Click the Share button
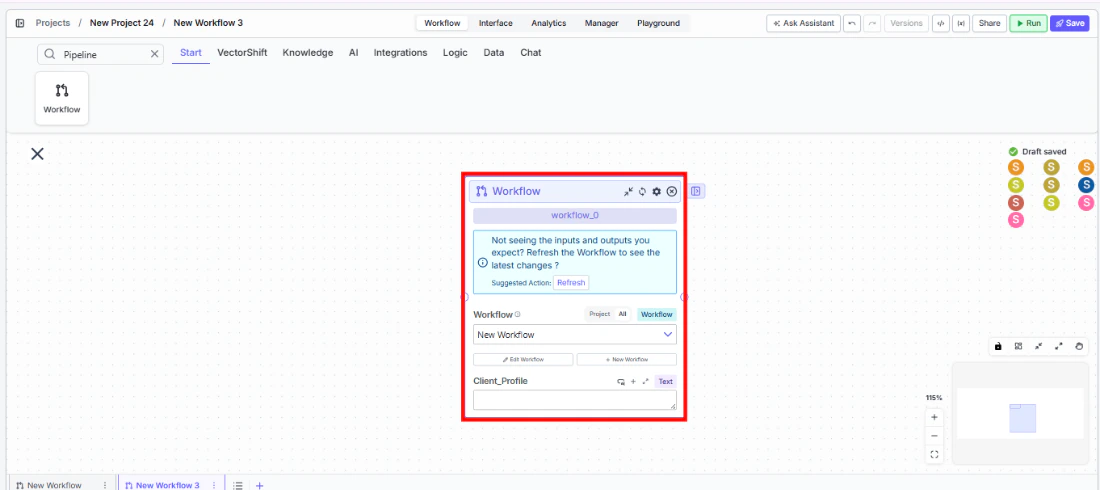The height and width of the screenshot is (490, 1100). point(989,23)
